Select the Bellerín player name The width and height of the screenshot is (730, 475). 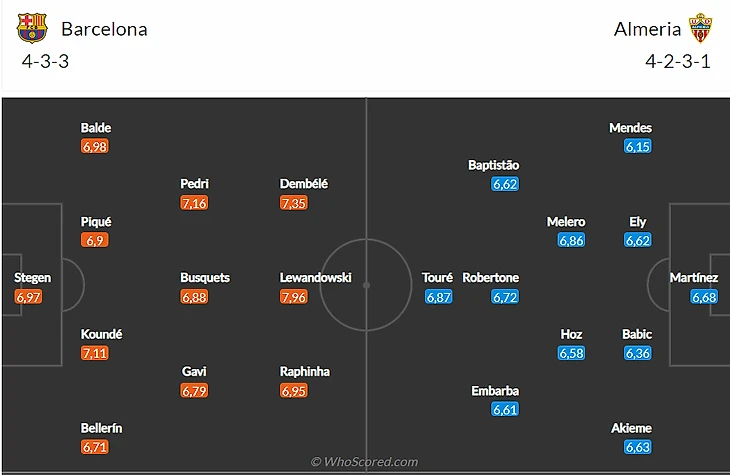click(x=103, y=428)
